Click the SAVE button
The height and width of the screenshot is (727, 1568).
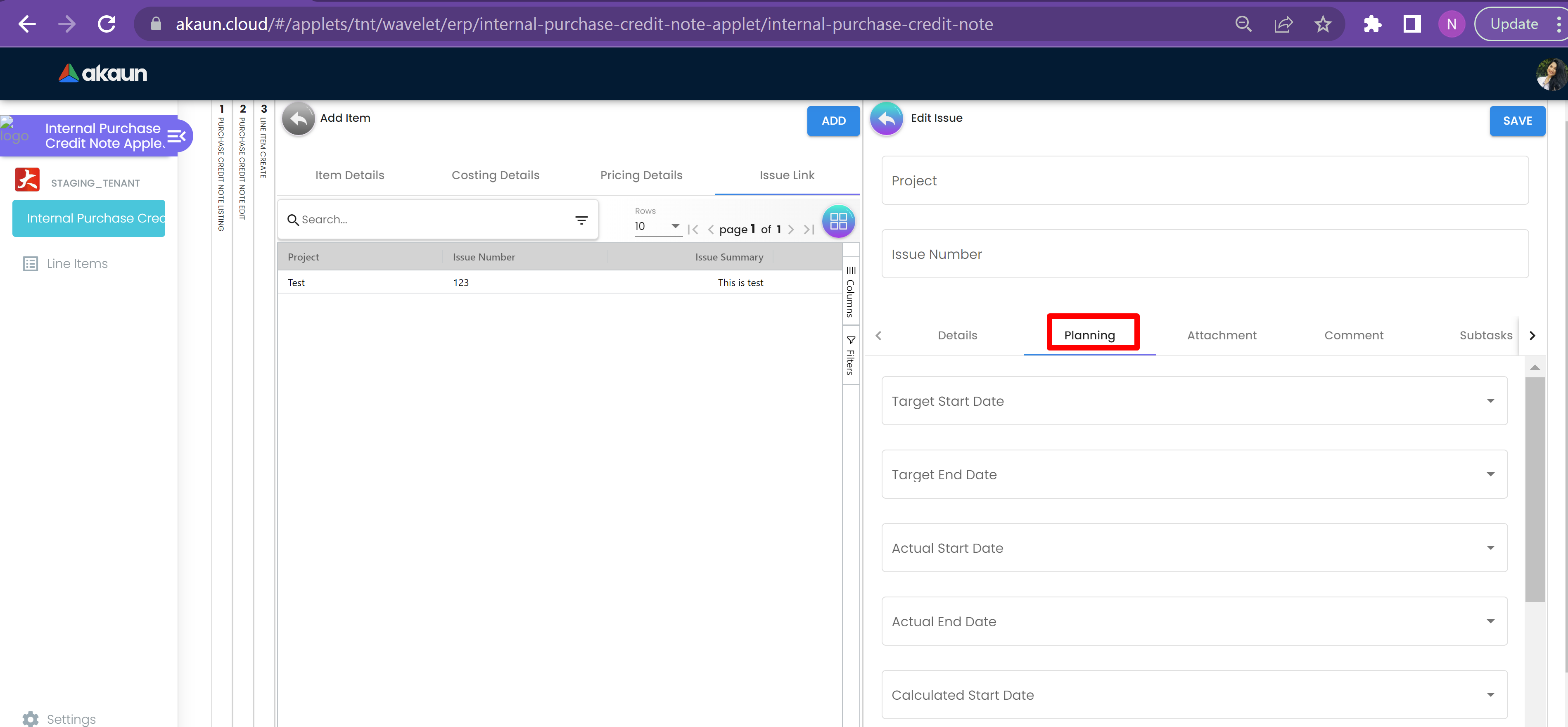[1517, 121]
